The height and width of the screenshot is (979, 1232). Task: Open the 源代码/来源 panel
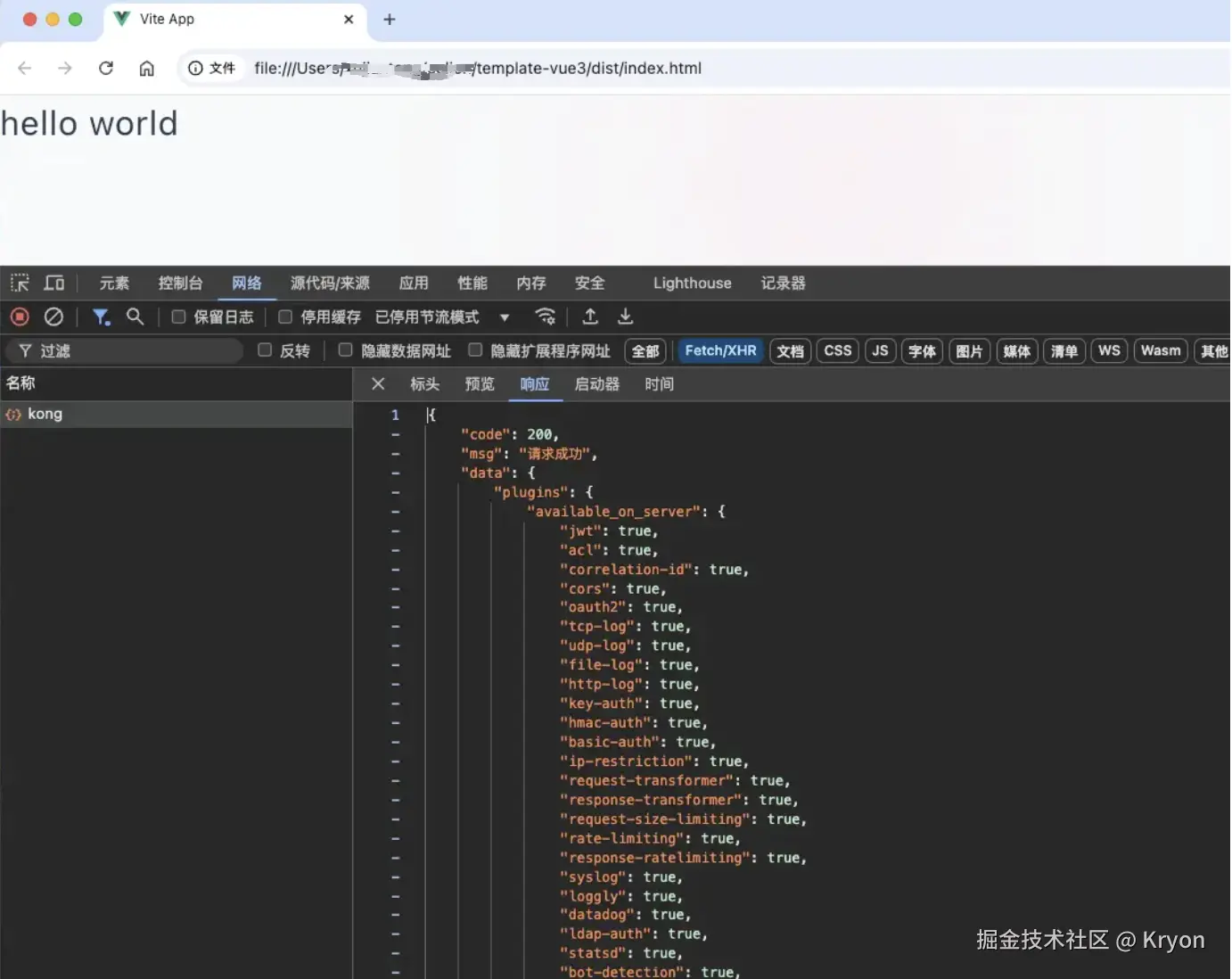(330, 283)
